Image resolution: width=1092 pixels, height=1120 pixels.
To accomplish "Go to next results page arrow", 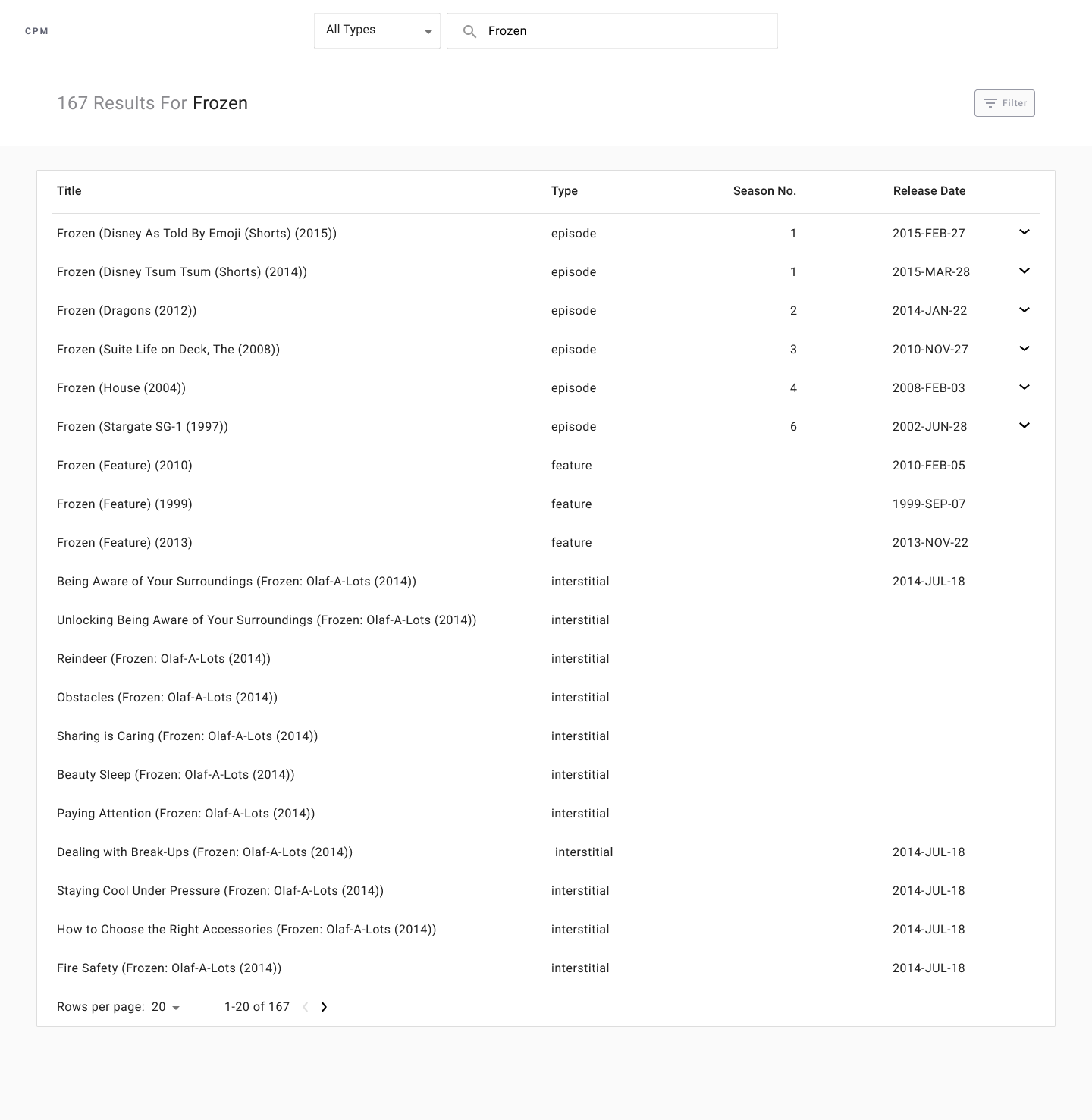I will (x=324, y=1007).
